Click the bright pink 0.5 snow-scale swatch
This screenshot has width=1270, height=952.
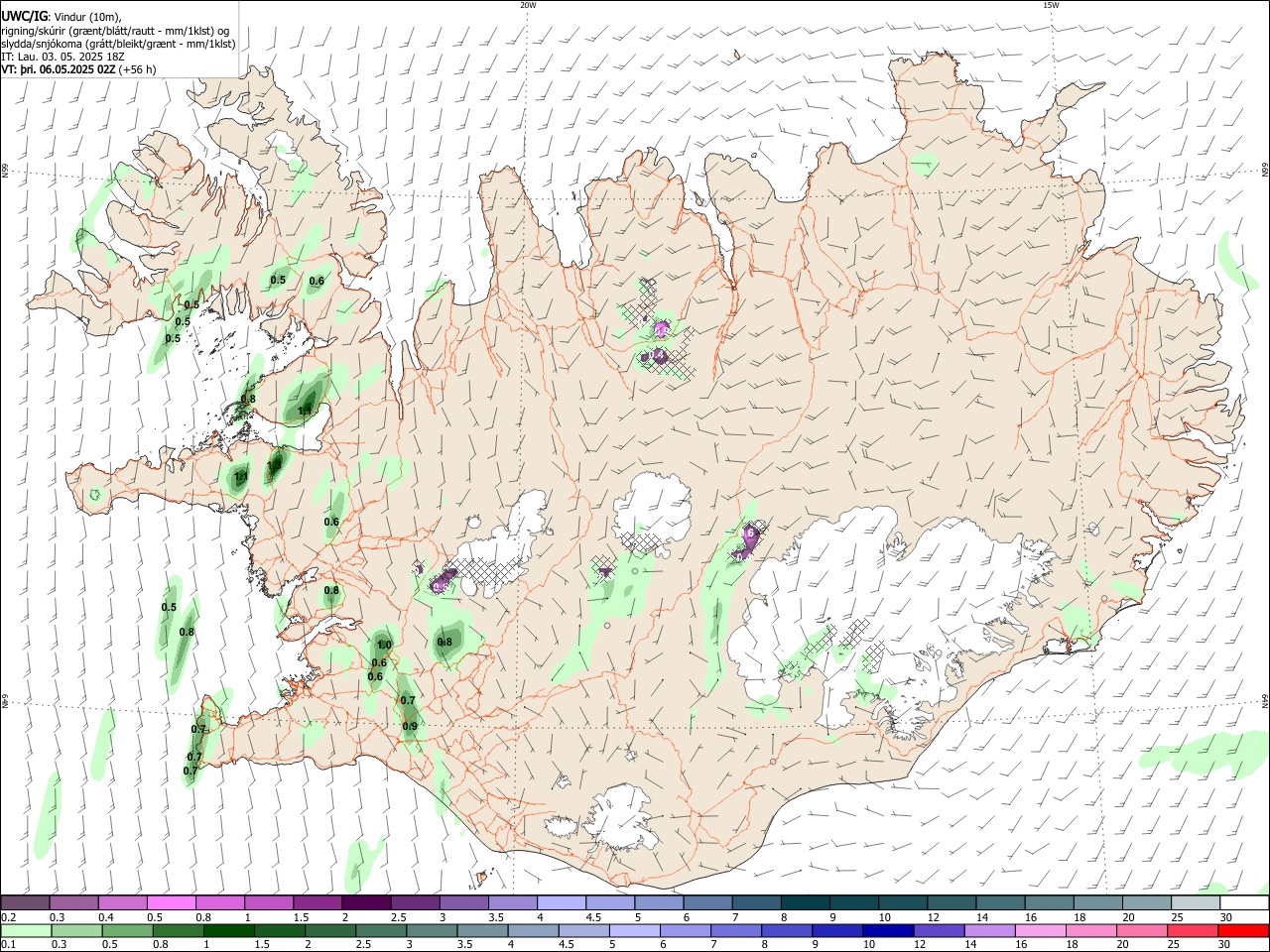pos(171,903)
